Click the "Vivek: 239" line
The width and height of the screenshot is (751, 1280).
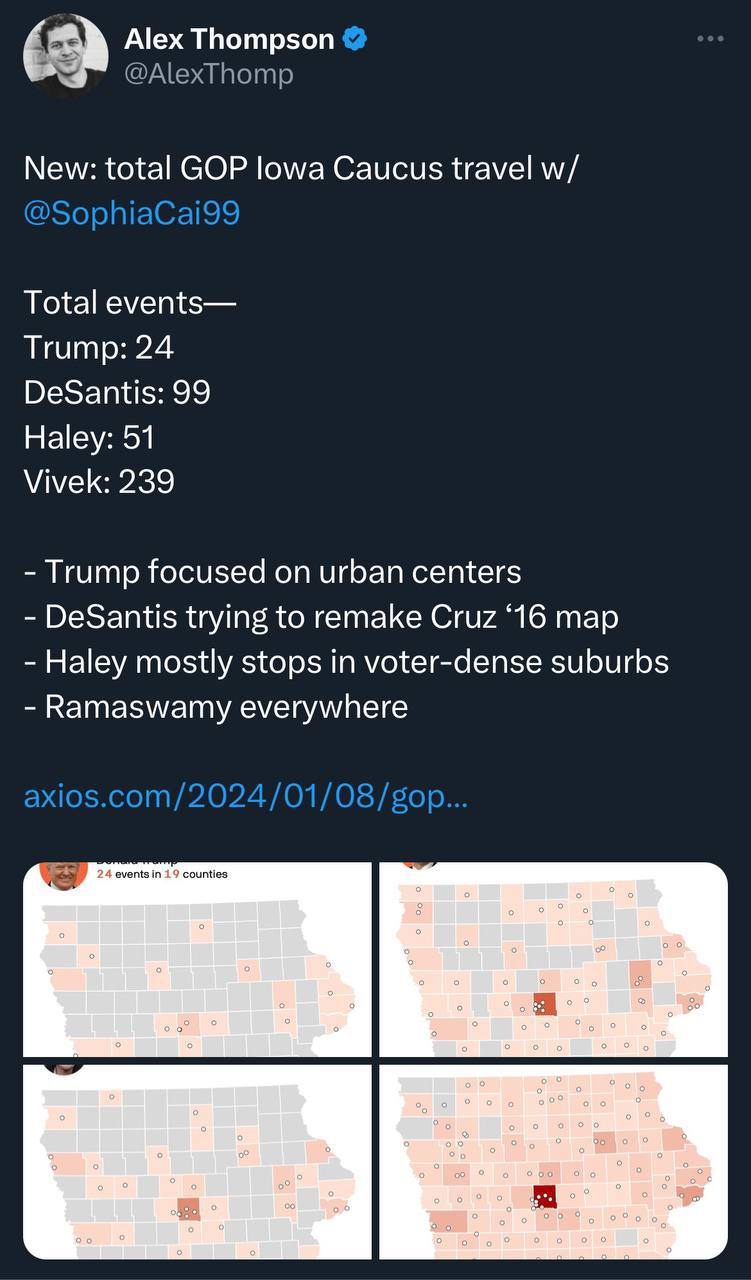pos(99,482)
